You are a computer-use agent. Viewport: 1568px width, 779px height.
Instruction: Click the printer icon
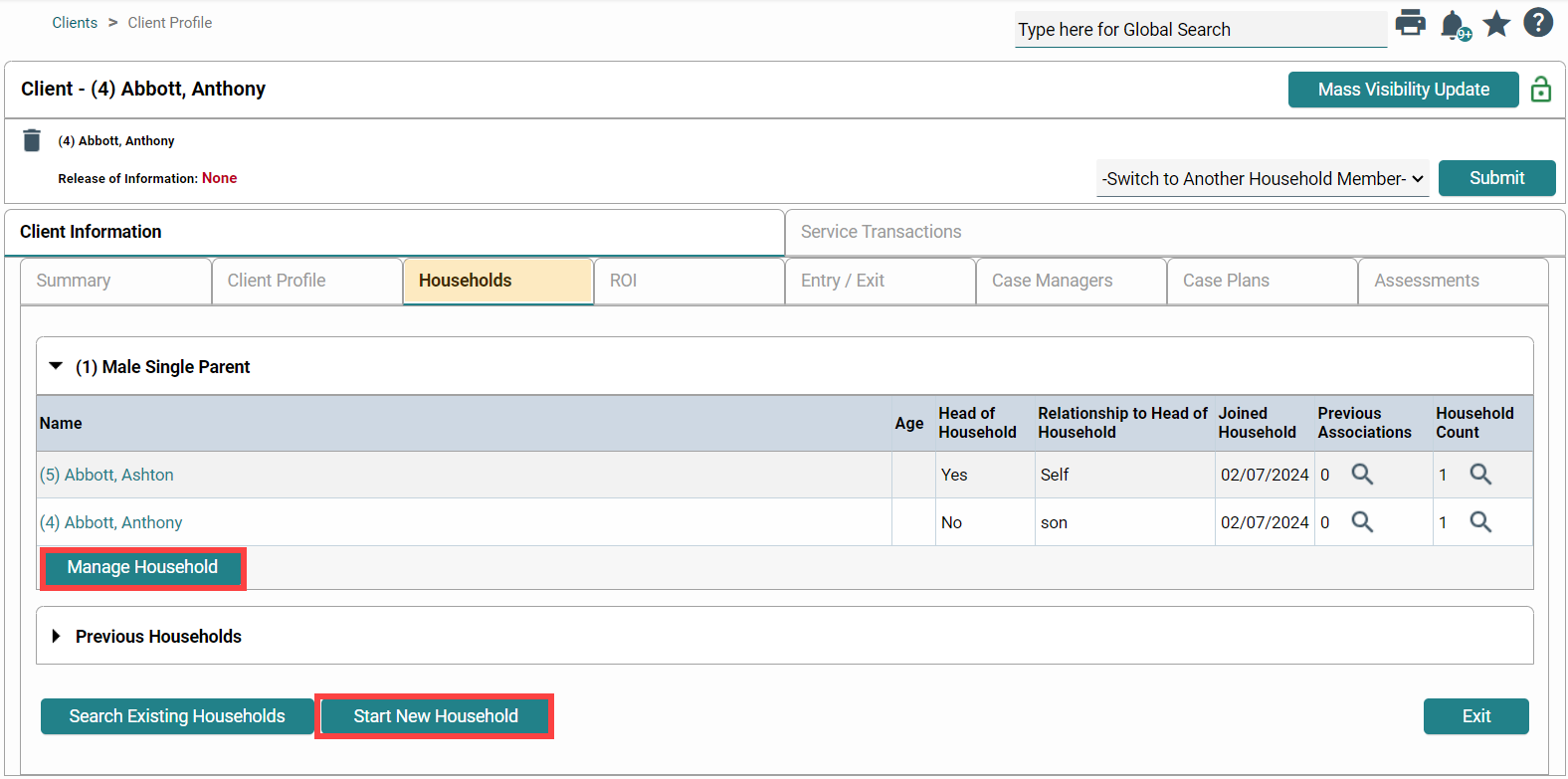[1410, 23]
